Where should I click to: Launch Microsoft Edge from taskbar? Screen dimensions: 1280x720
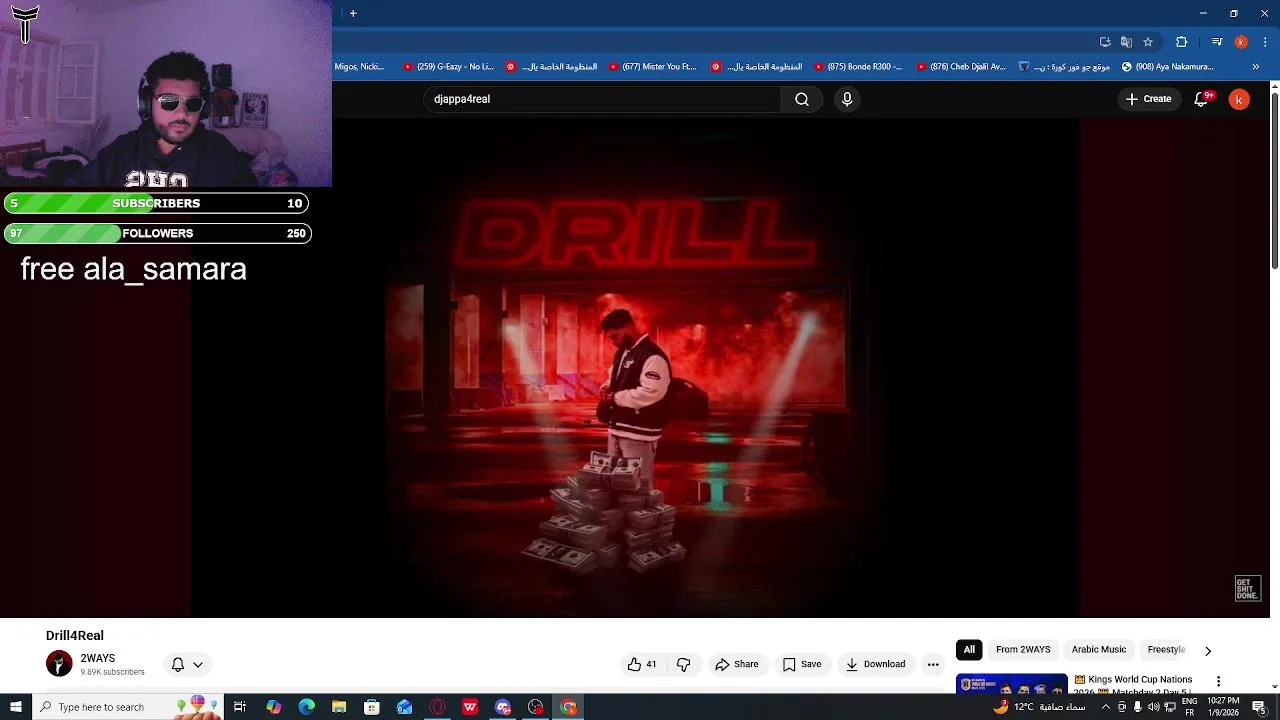point(306,707)
